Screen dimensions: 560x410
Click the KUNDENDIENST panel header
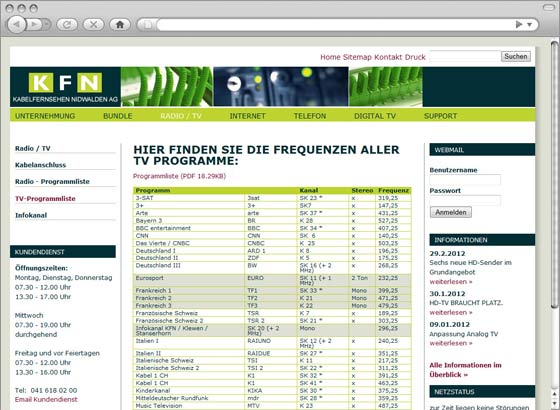point(63,251)
